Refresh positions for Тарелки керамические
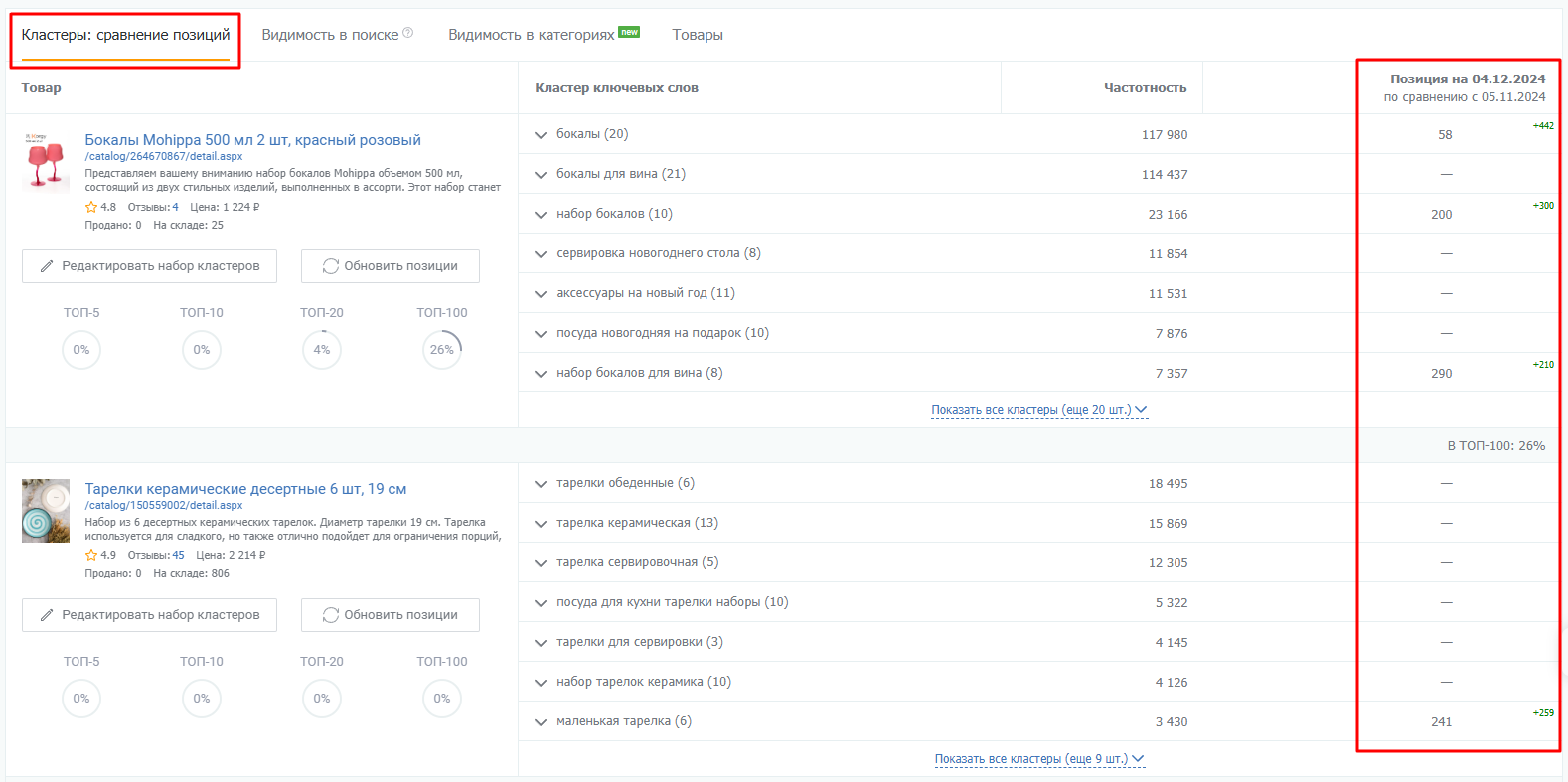Viewport: 1568px width, 782px height. (391, 615)
